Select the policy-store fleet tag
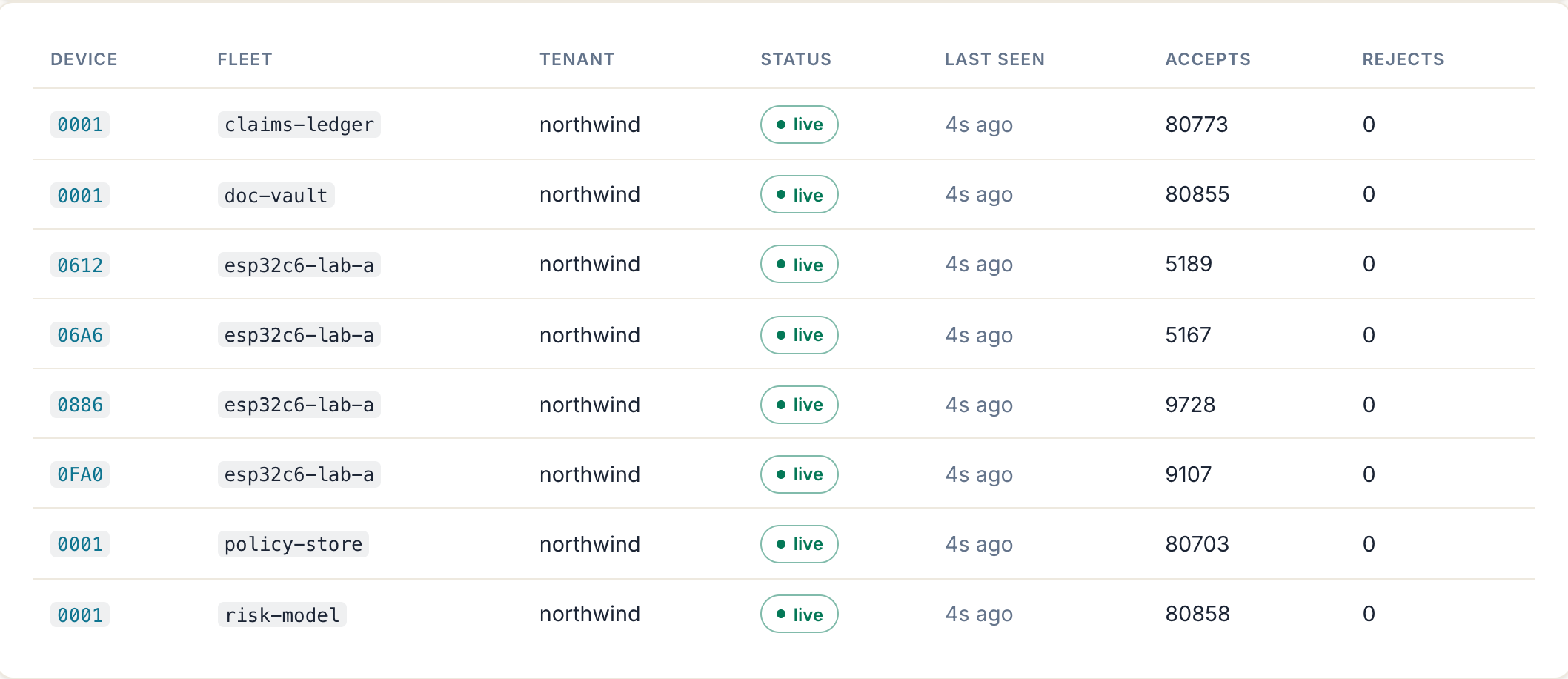The height and width of the screenshot is (679, 1568). click(x=293, y=544)
